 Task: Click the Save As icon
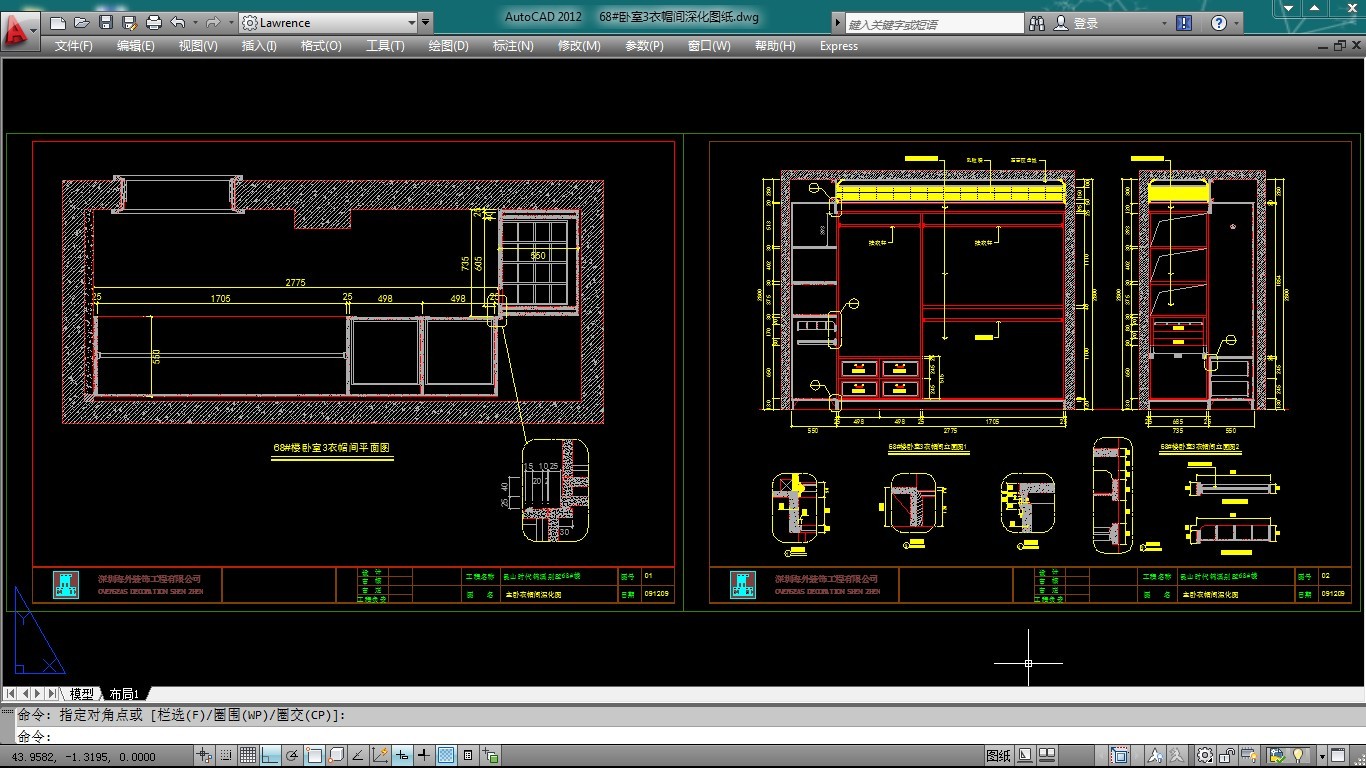[x=129, y=22]
